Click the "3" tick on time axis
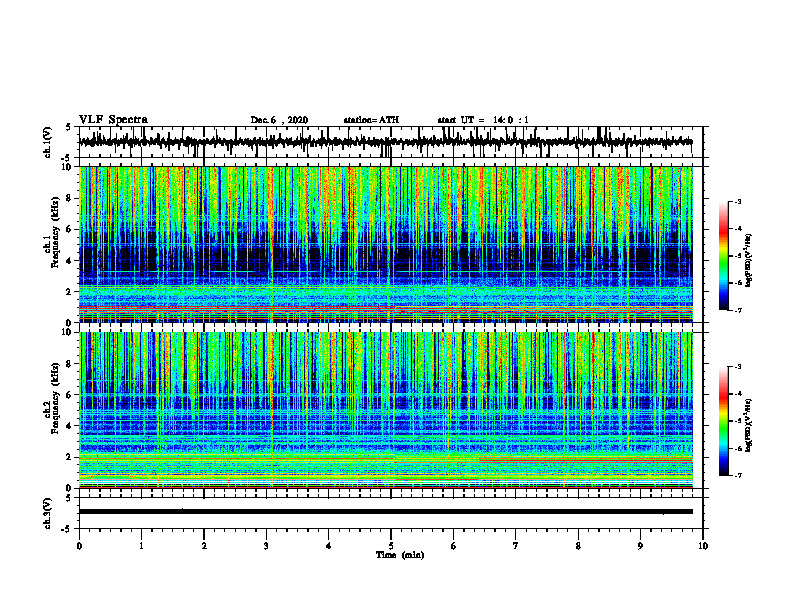Viewport: 792px width, 612px height. point(266,546)
